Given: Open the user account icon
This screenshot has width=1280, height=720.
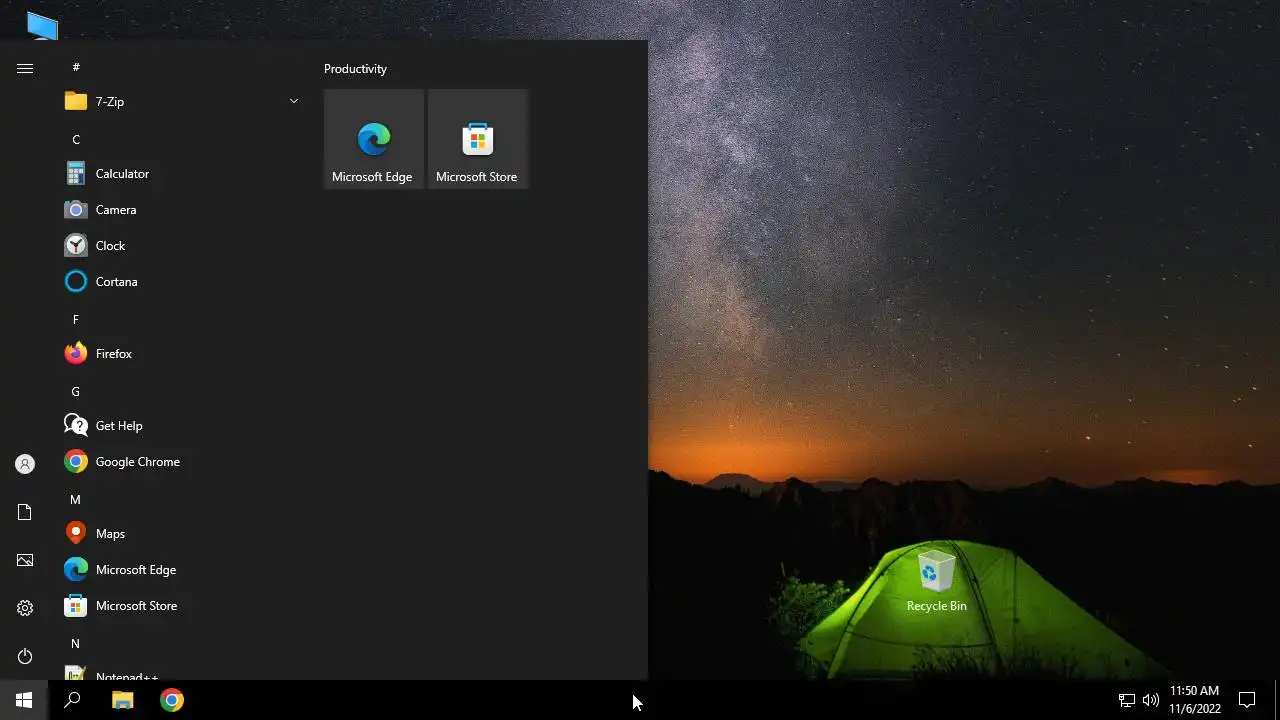Looking at the screenshot, I should click(x=25, y=464).
